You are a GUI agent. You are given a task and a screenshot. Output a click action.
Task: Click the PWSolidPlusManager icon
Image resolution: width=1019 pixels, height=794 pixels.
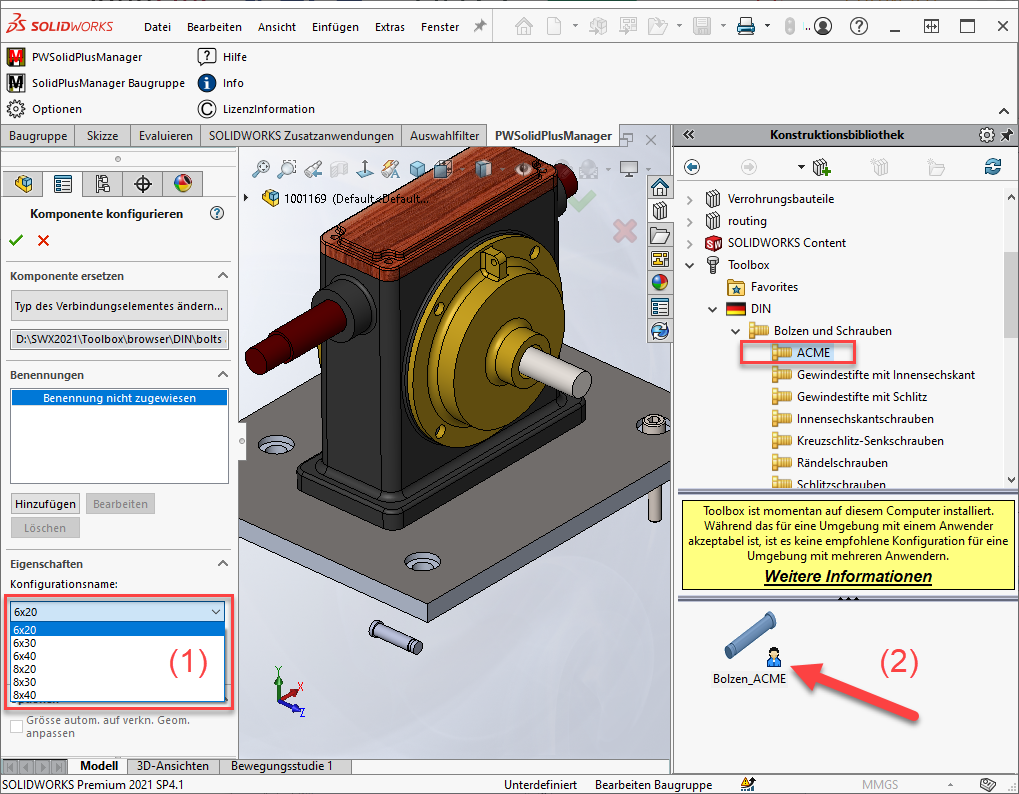[x=16, y=57]
